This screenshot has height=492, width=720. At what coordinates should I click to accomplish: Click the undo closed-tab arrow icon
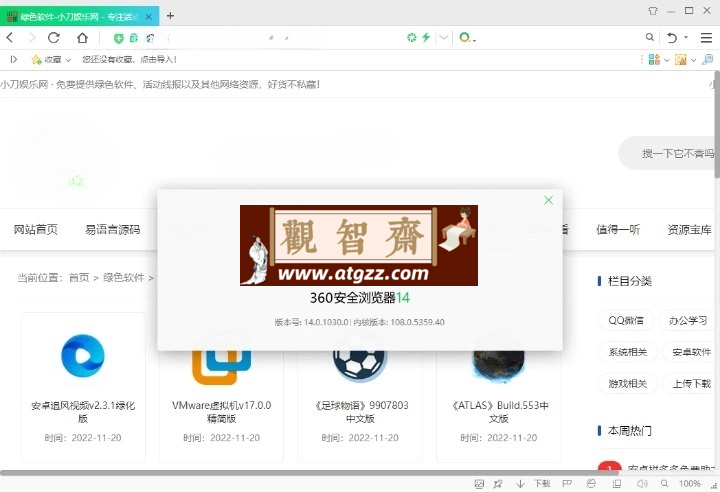coord(672,38)
